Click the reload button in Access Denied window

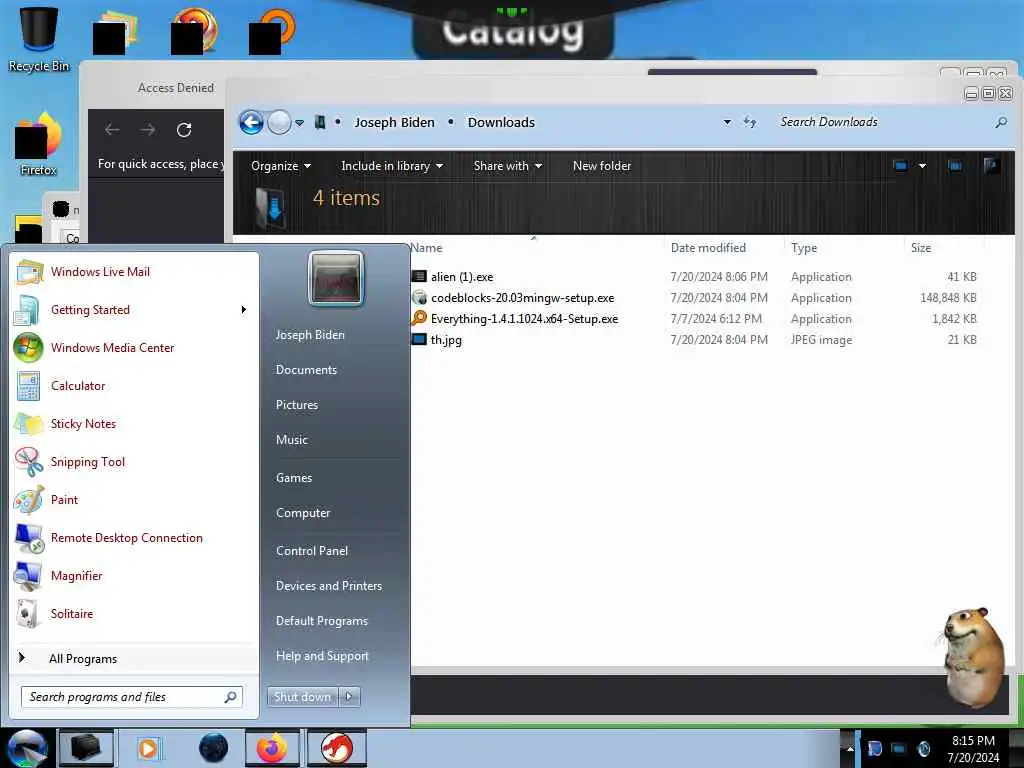(184, 129)
